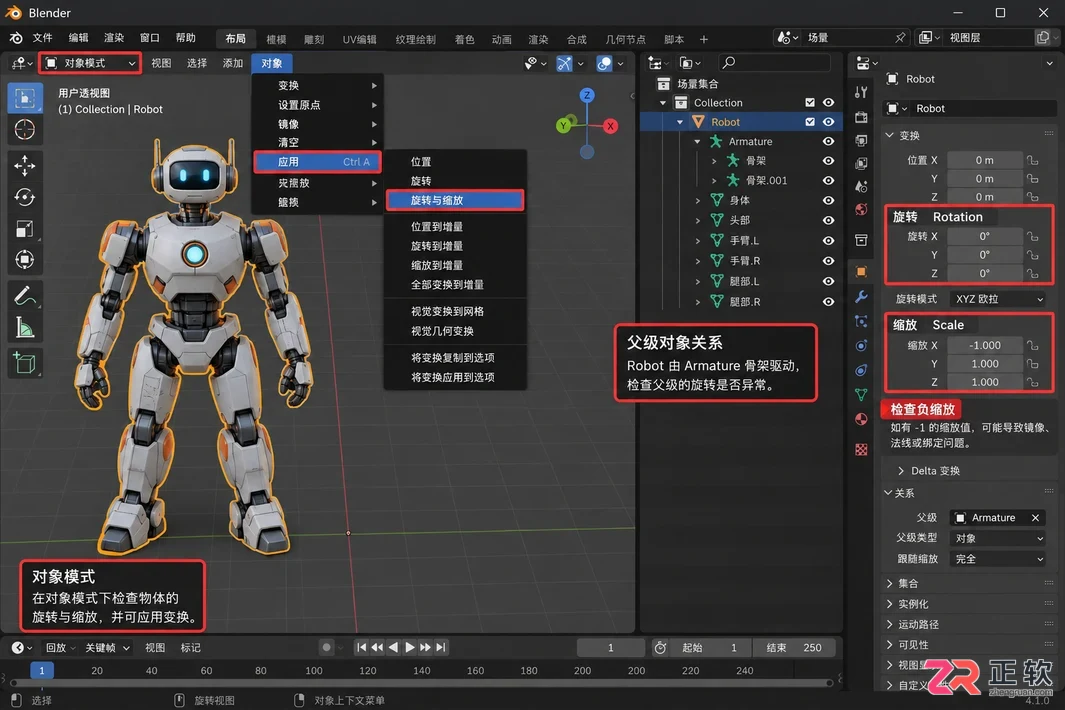1065x710 pixels.
Task: Open the Render properties tab
Action: pyautogui.click(x=861, y=117)
